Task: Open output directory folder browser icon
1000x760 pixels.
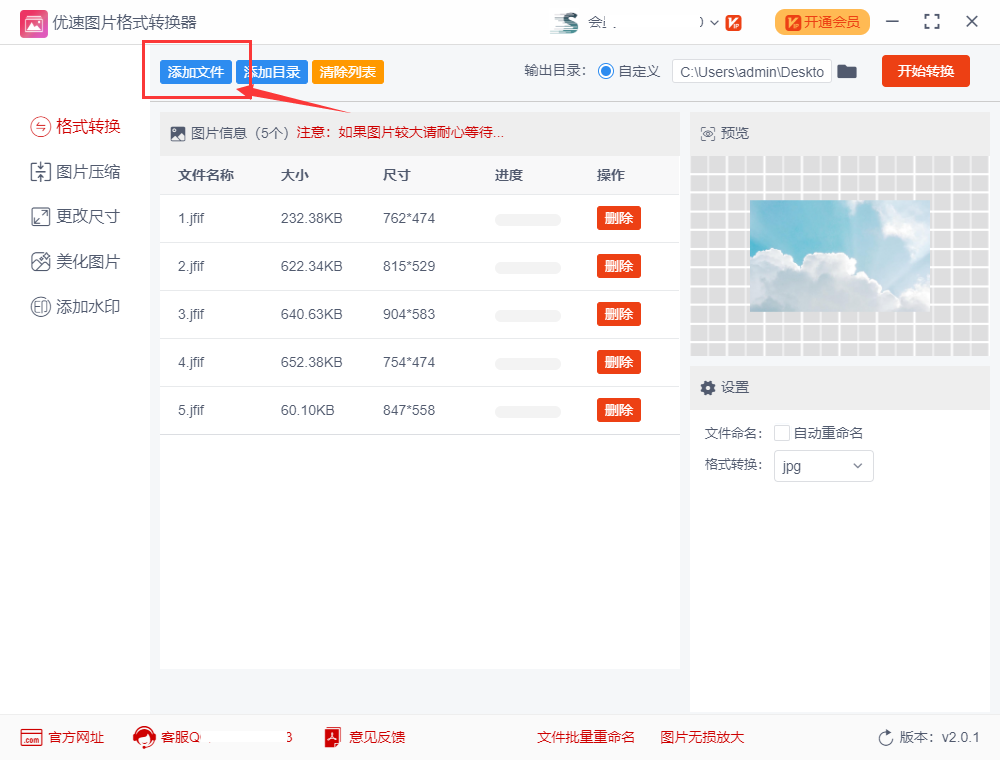Action: [x=847, y=71]
